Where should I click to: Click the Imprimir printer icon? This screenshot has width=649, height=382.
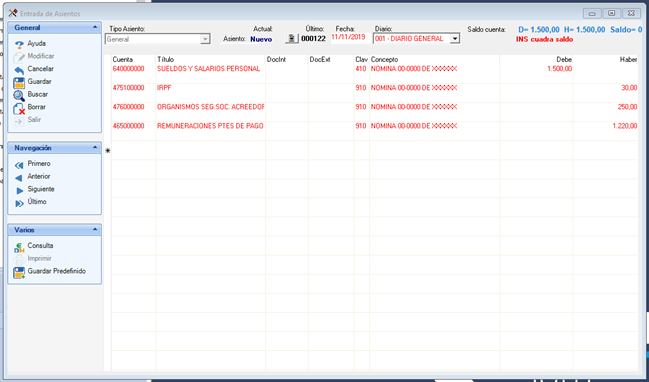click(x=19, y=259)
